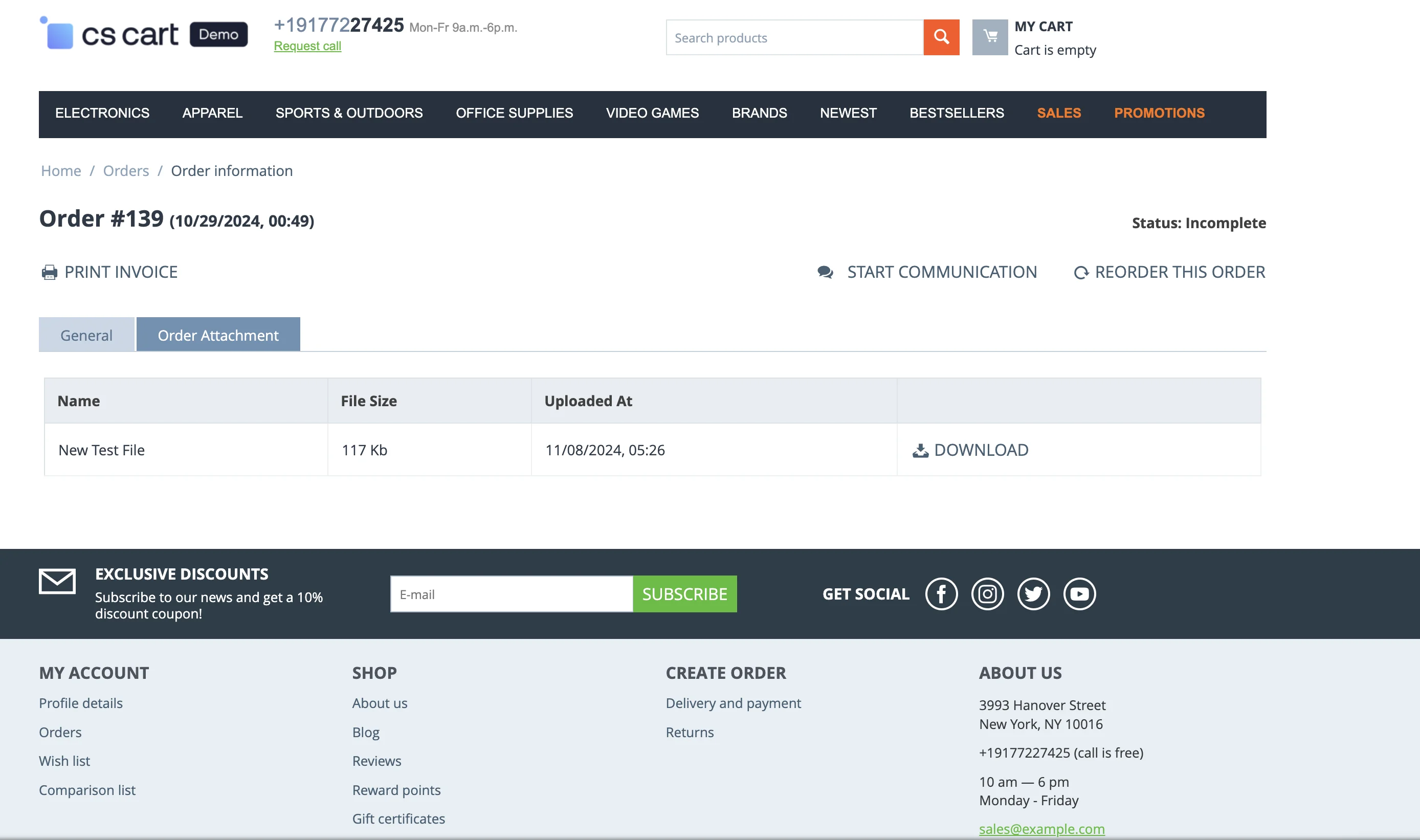Go back to Orders via the breadcrumb
This screenshot has width=1420, height=840.
(x=126, y=171)
